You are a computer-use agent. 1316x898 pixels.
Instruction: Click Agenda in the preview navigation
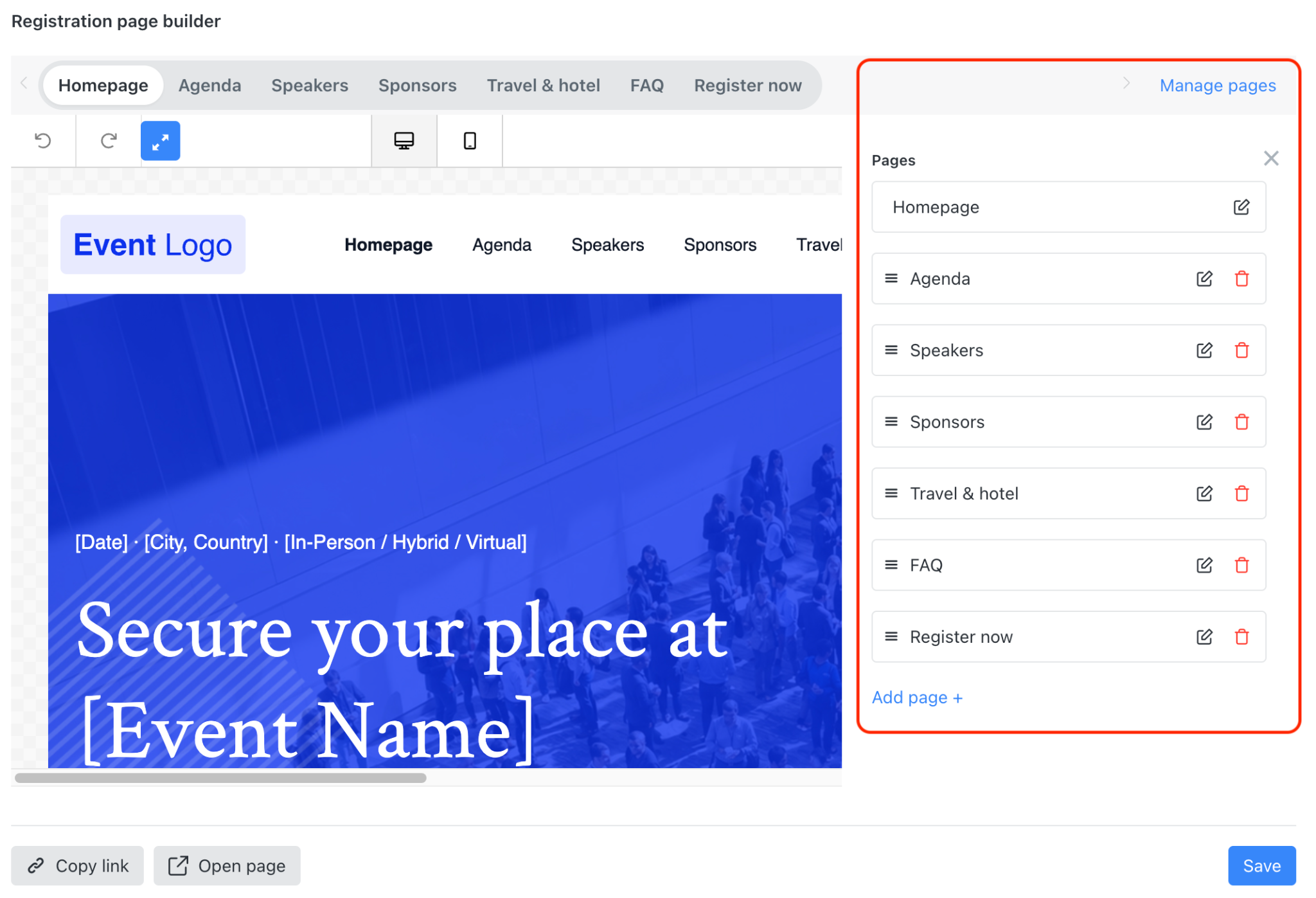pyautogui.click(x=501, y=245)
